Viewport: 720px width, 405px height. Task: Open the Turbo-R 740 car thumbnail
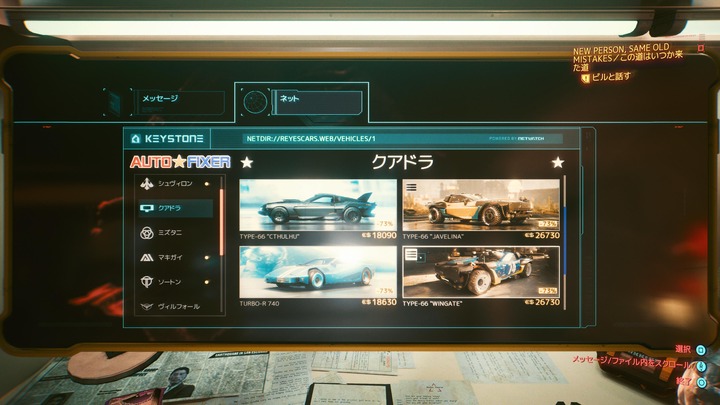click(x=318, y=272)
